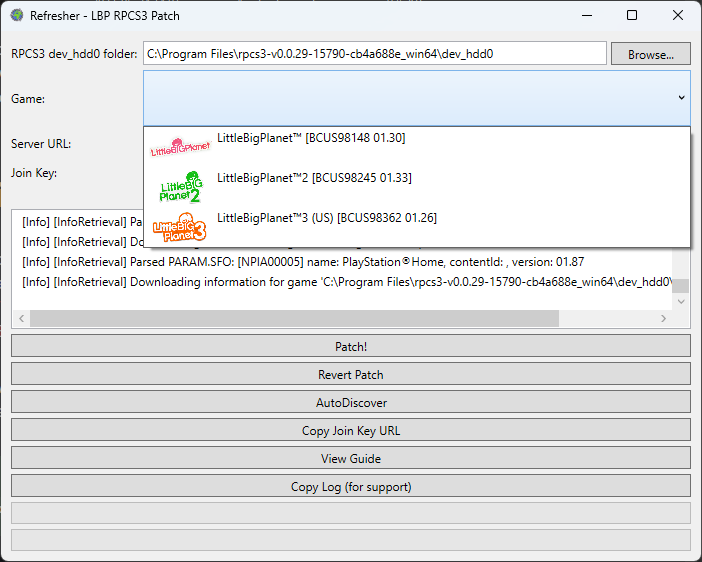Click the Revert Patch button
This screenshot has width=702, height=562.
coord(351,374)
